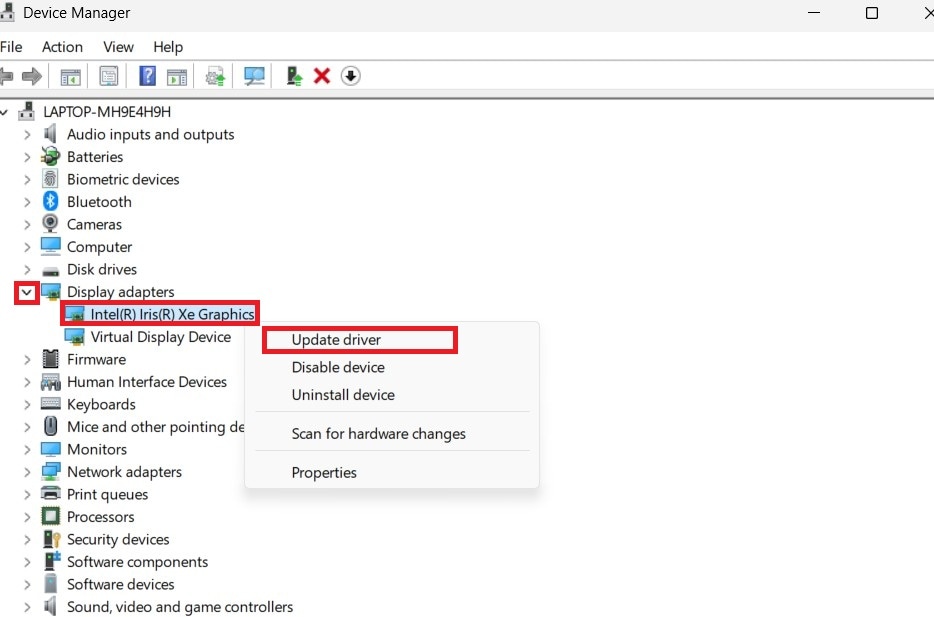Toggle the Show/Hide Action Pane toolbar icon
934x617 pixels.
177,76
